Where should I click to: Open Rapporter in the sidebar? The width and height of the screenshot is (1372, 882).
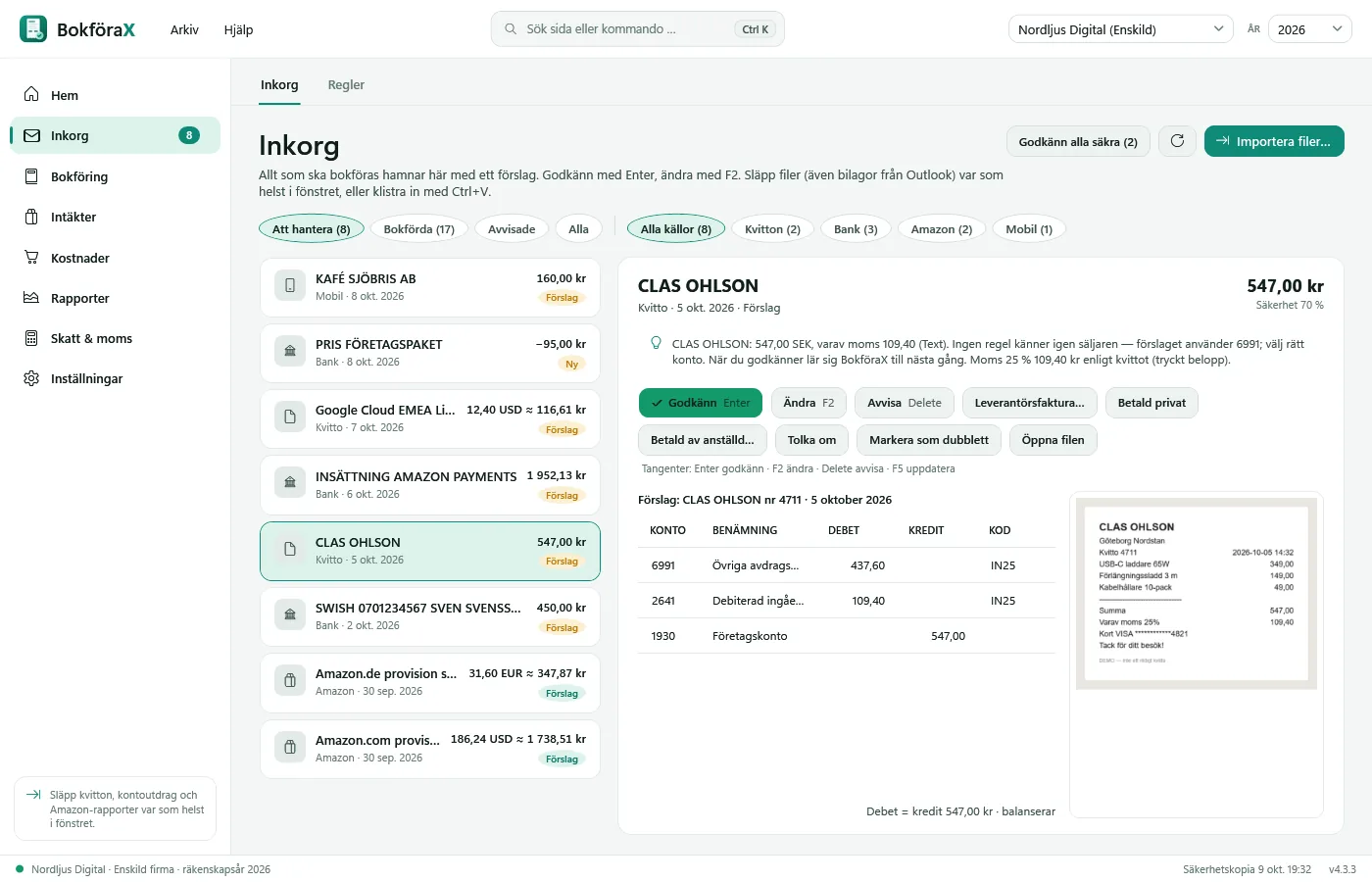click(x=115, y=298)
